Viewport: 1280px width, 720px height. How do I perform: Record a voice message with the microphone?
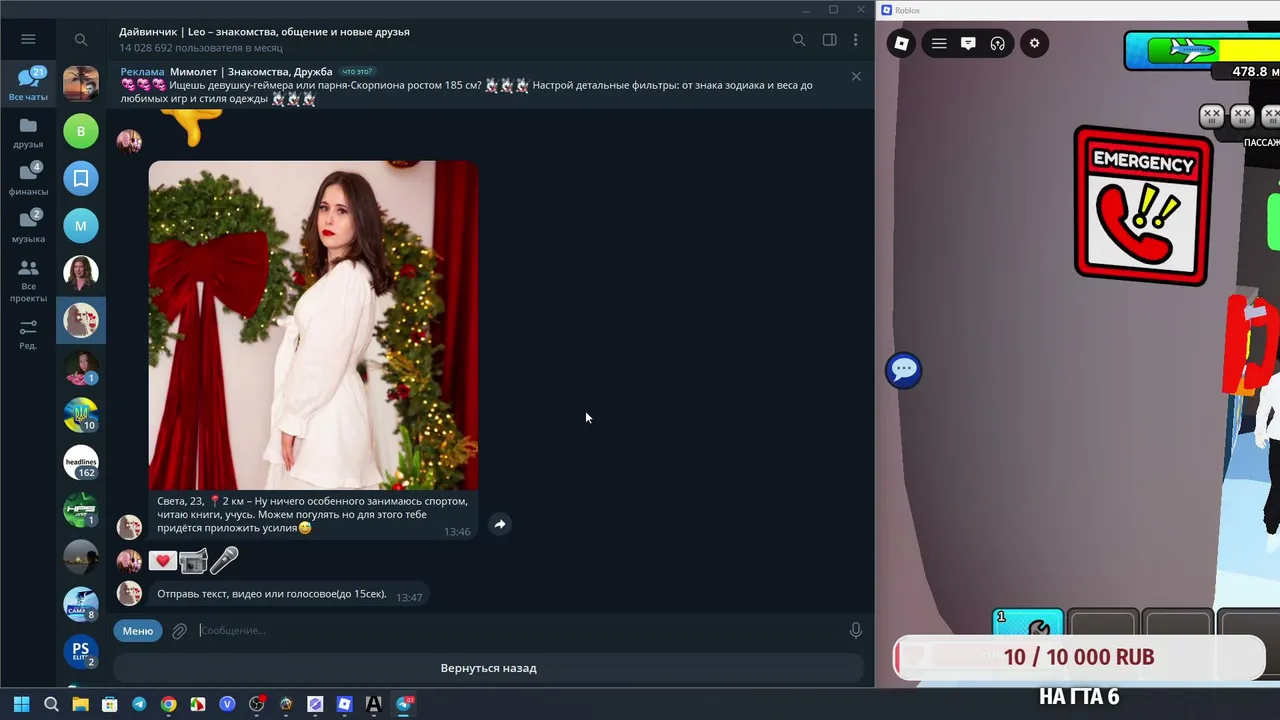click(x=855, y=631)
